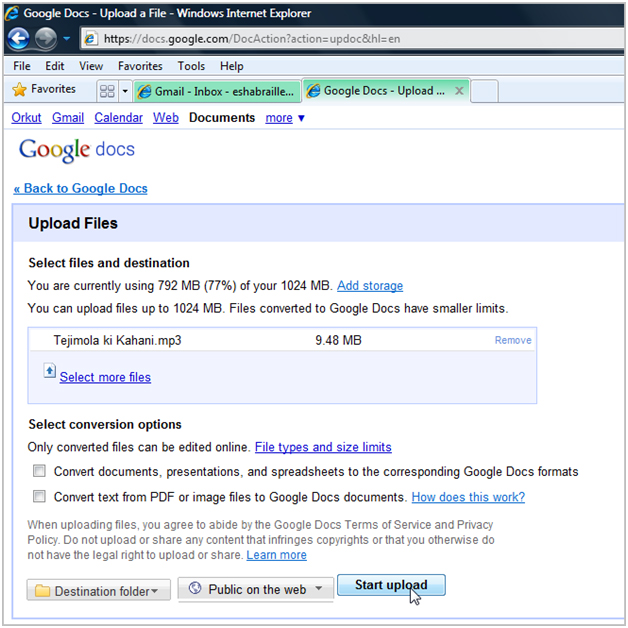Image resolution: width=628 pixels, height=628 pixels.
Task: Select the Google Docs Upload tab
Action: [x=378, y=91]
